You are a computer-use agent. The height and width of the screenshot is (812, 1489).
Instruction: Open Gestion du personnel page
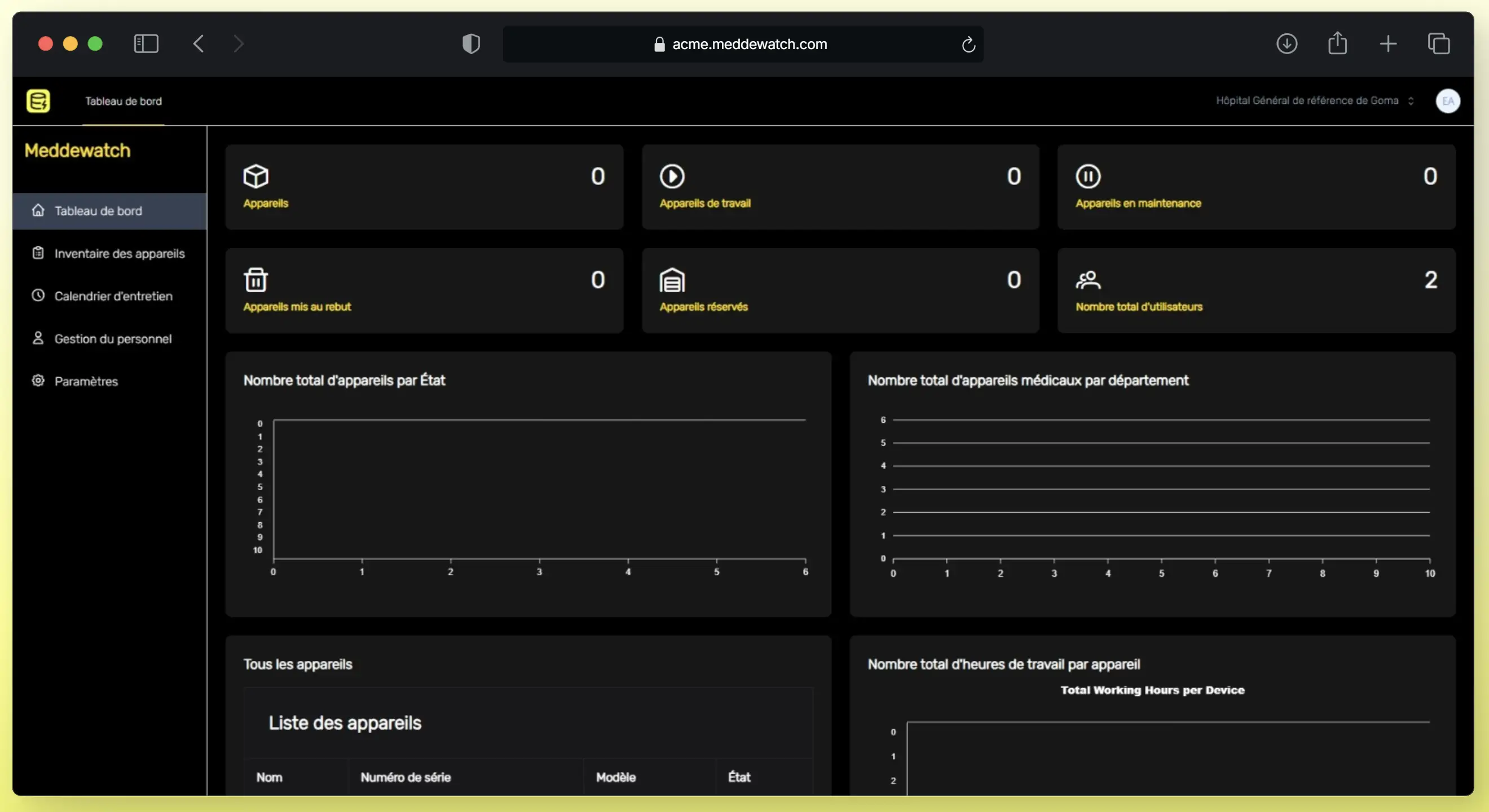coord(110,339)
